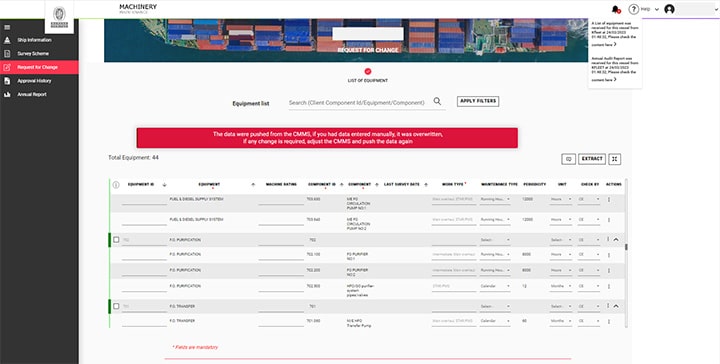The width and height of the screenshot is (720, 364).
Task: Open the hamburger menu in the sidebar
Action: (x=7, y=28)
